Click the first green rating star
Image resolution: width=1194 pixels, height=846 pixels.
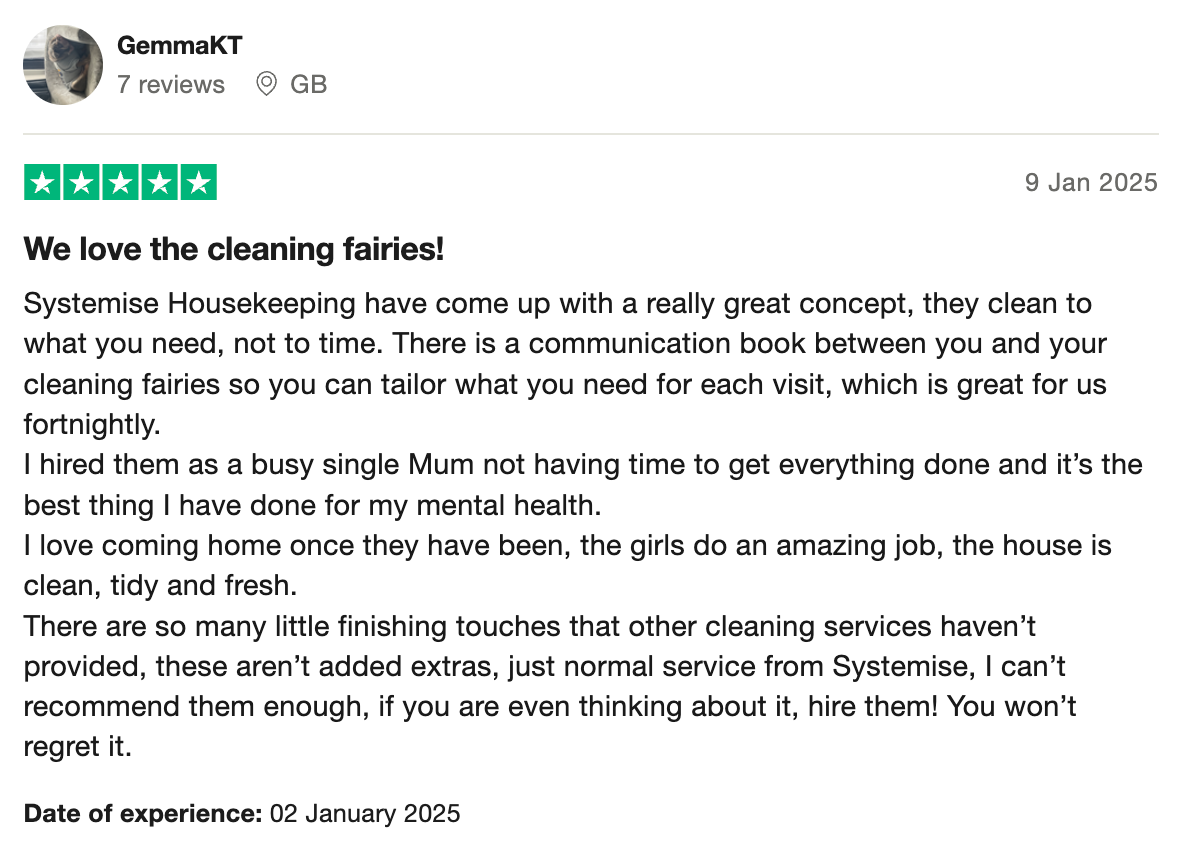[42, 183]
